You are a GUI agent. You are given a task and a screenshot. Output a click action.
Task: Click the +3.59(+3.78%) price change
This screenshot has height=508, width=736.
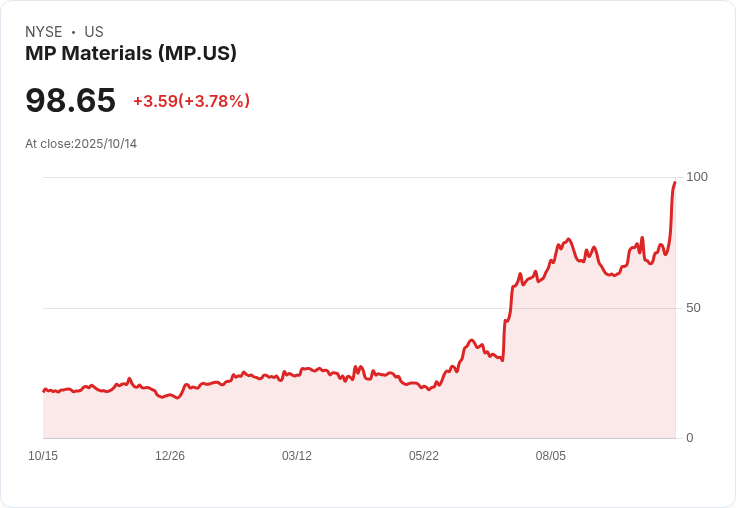point(191,101)
